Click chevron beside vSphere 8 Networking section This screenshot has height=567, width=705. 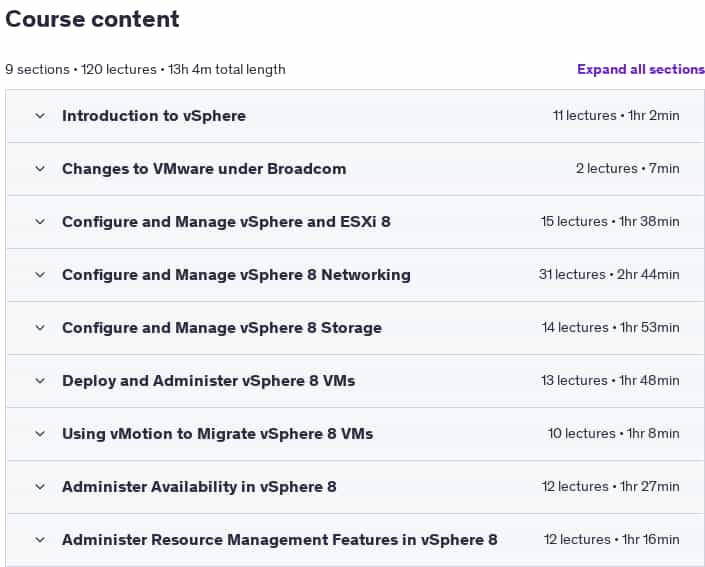coord(40,275)
